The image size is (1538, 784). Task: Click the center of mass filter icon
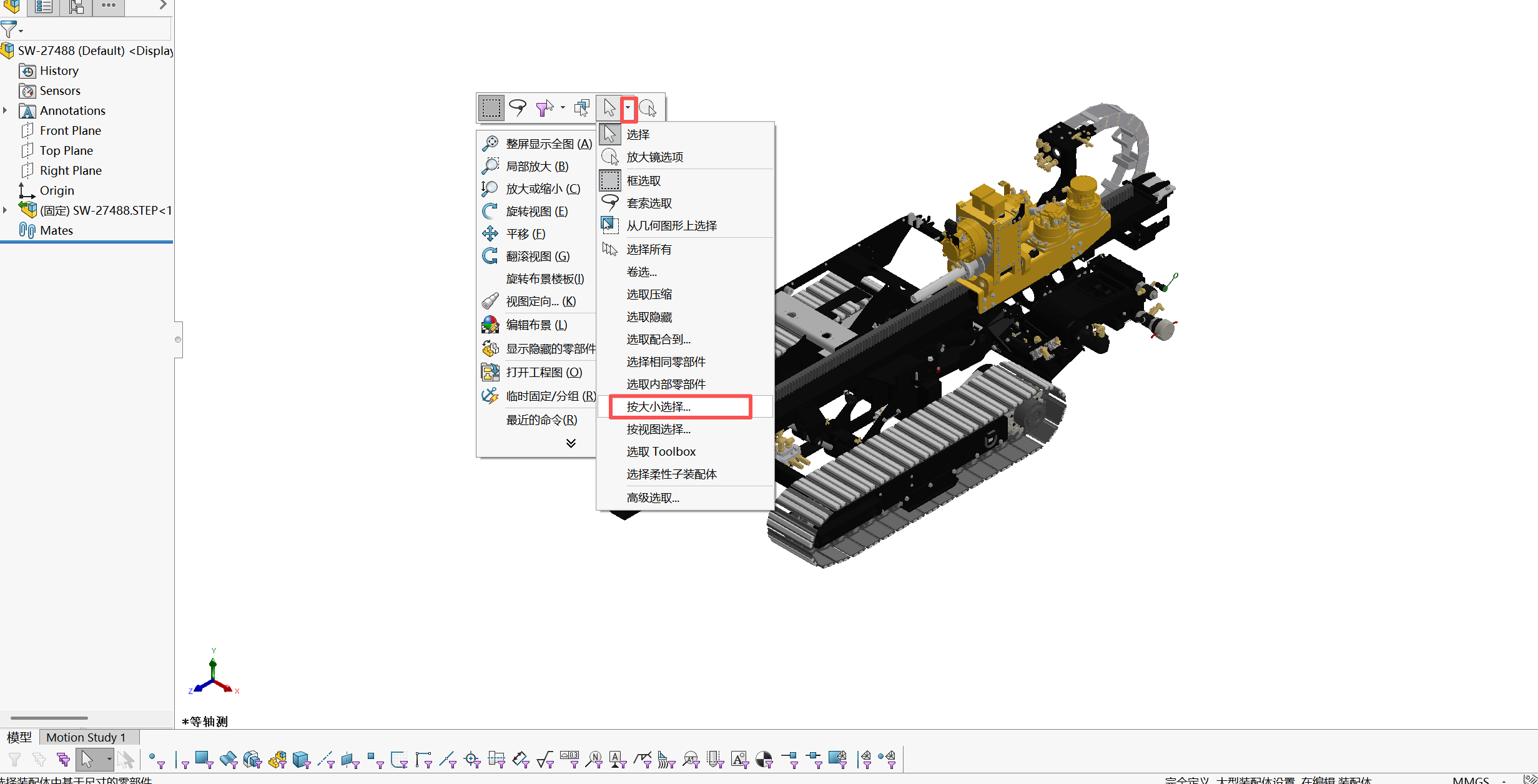(x=764, y=759)
